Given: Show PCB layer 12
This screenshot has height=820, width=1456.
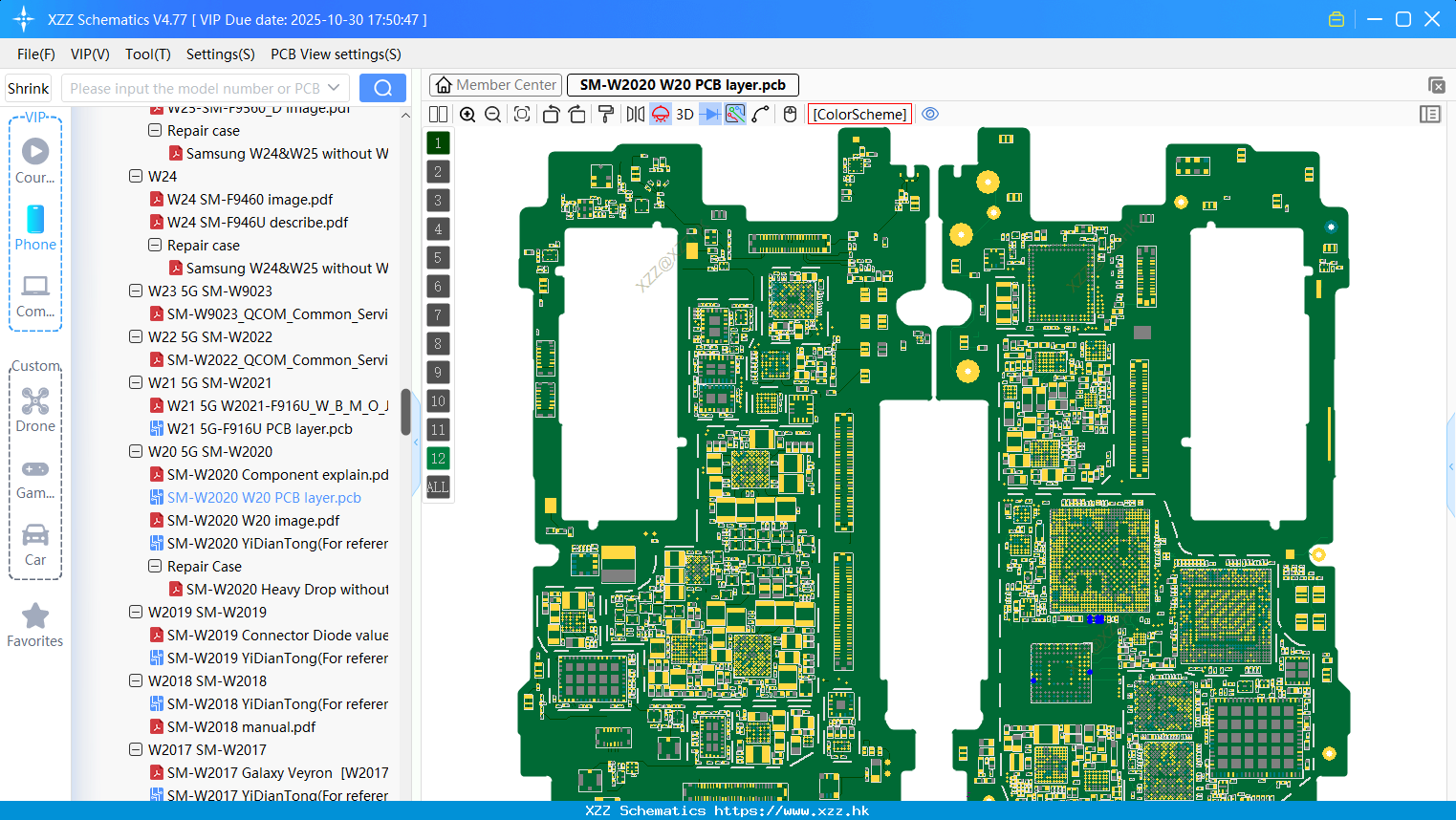Looking at the screenshot, I should [x=438, y=459].
